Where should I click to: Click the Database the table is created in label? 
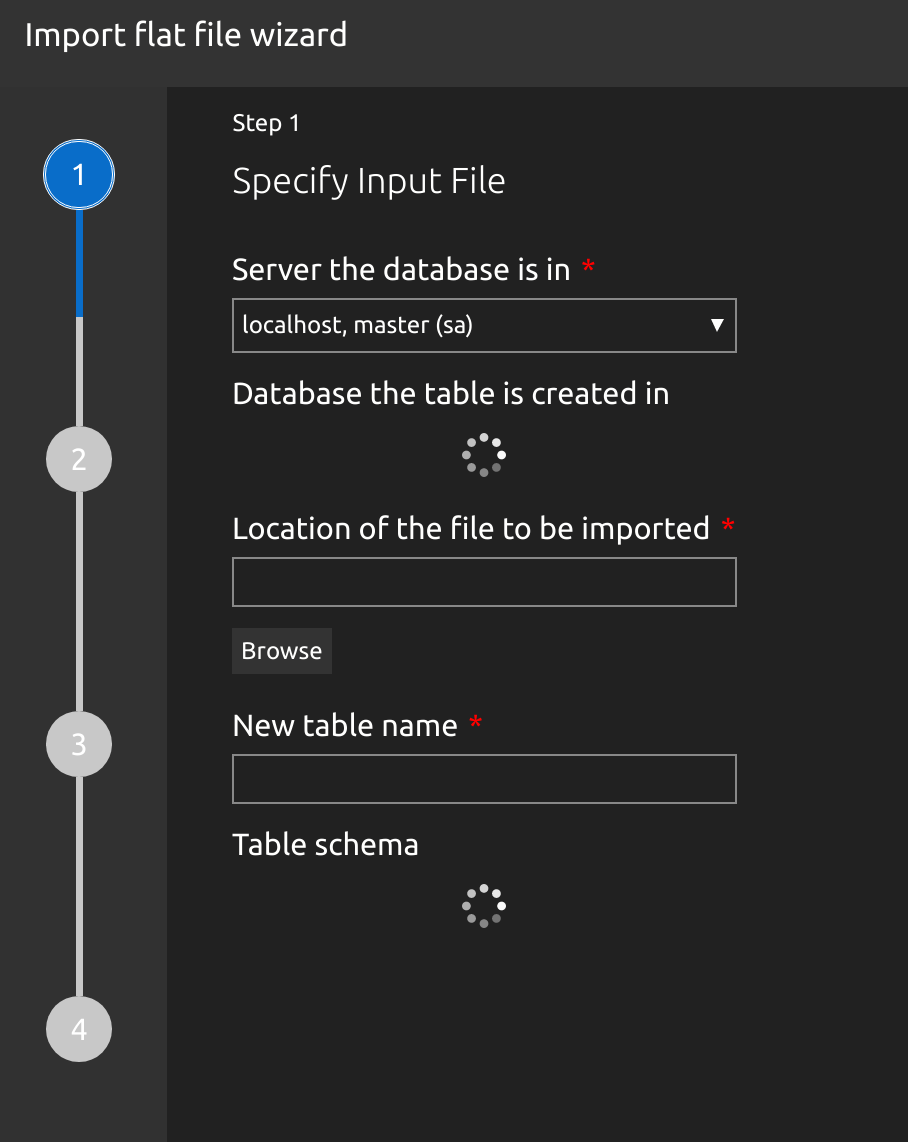pos(451,393)
